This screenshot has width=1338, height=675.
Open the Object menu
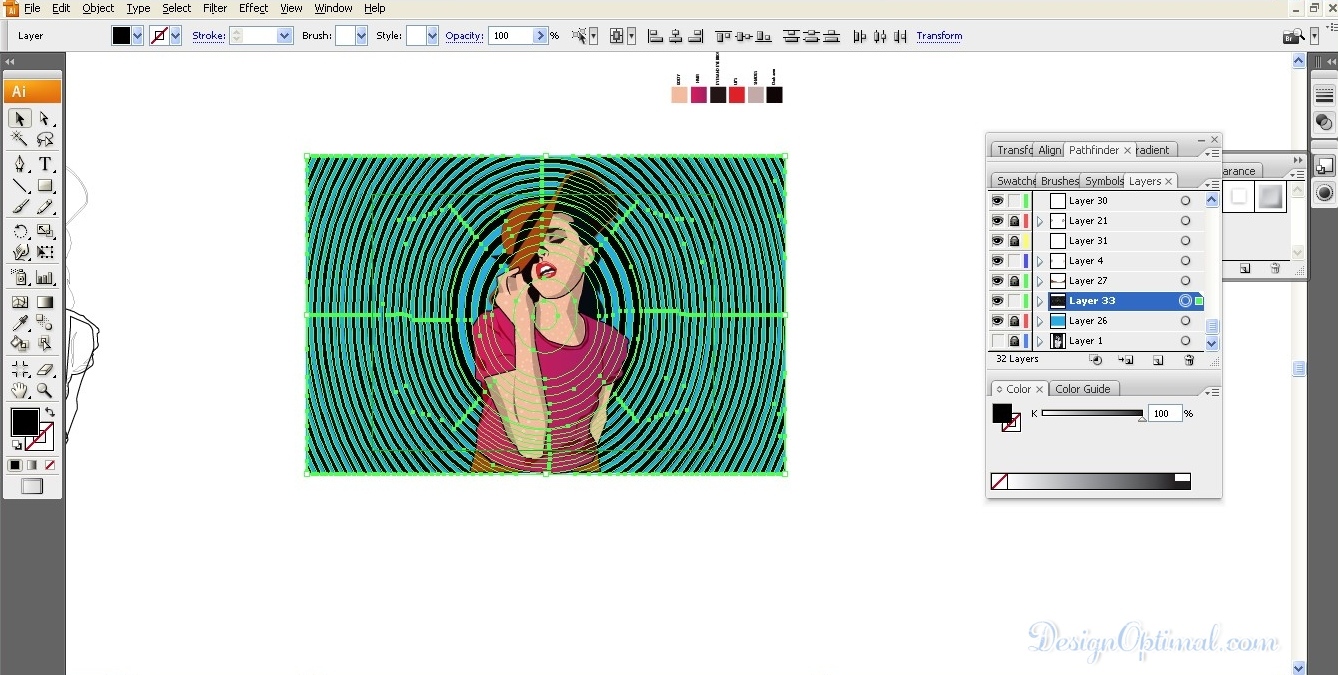(98, 8)
